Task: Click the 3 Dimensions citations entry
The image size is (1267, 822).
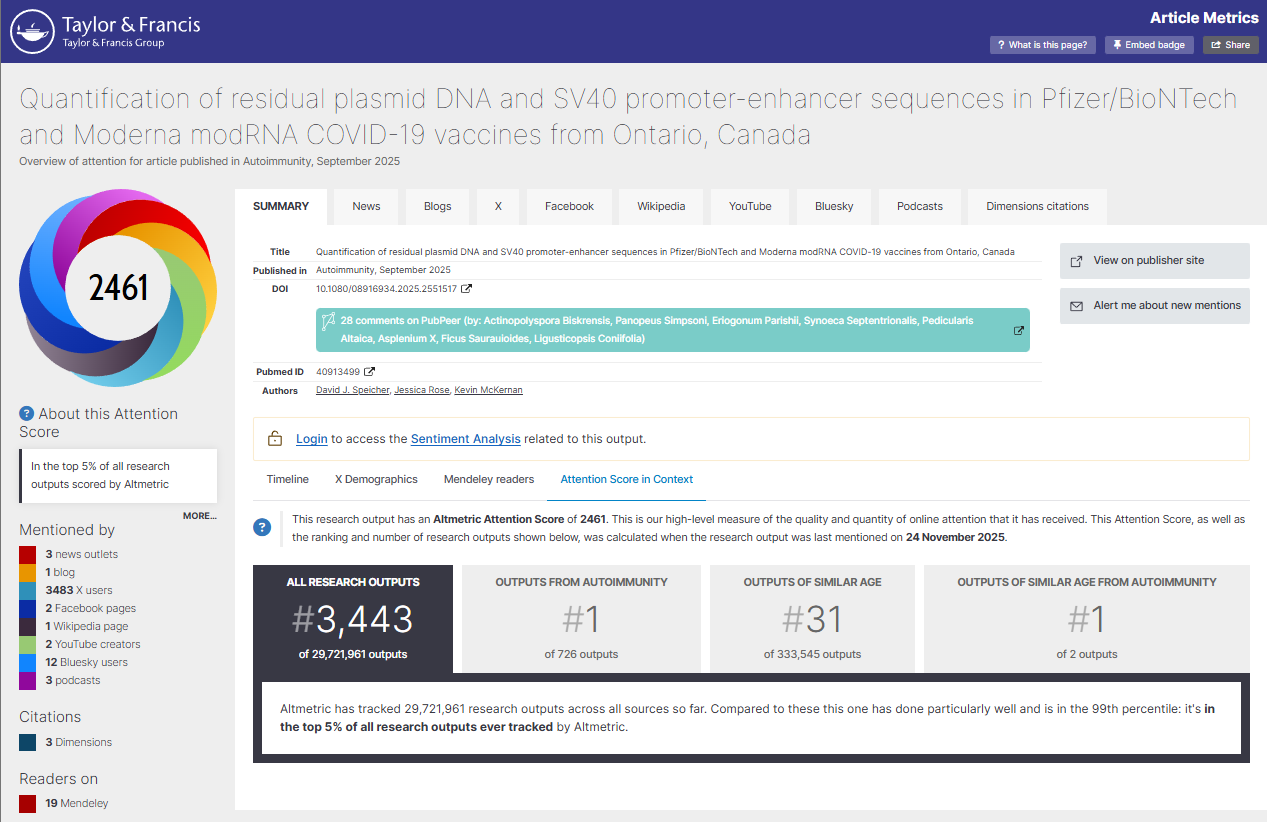Action: tap(78, 742)
